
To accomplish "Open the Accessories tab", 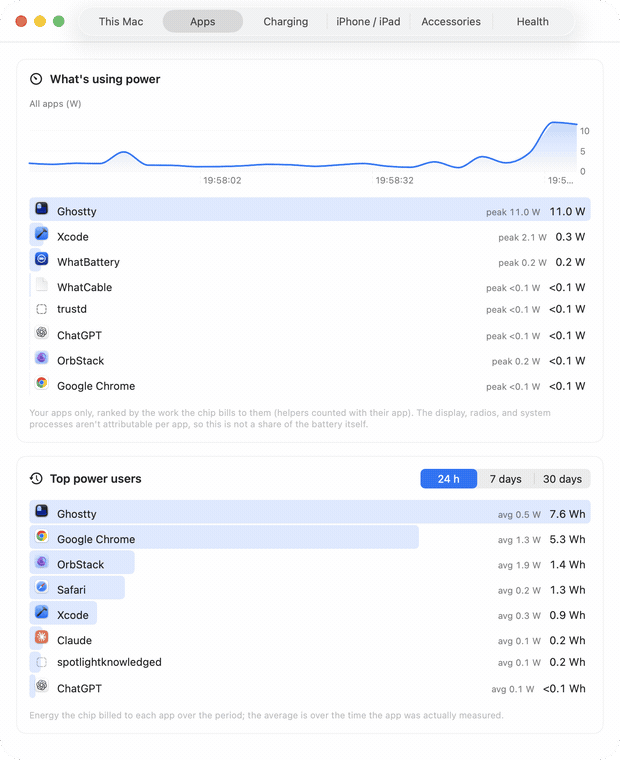I will (451, 22).
